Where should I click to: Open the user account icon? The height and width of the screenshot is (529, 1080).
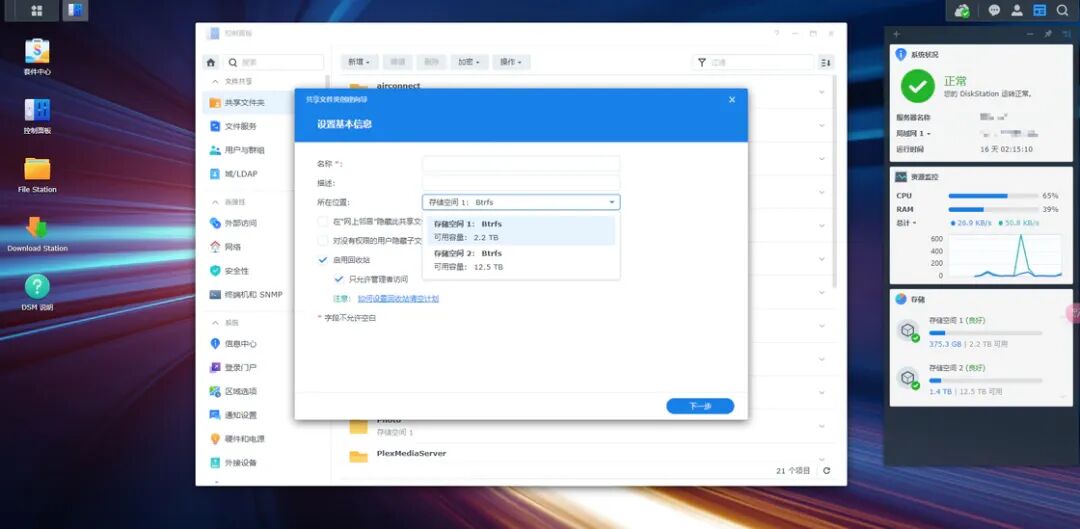(1017, 10)
